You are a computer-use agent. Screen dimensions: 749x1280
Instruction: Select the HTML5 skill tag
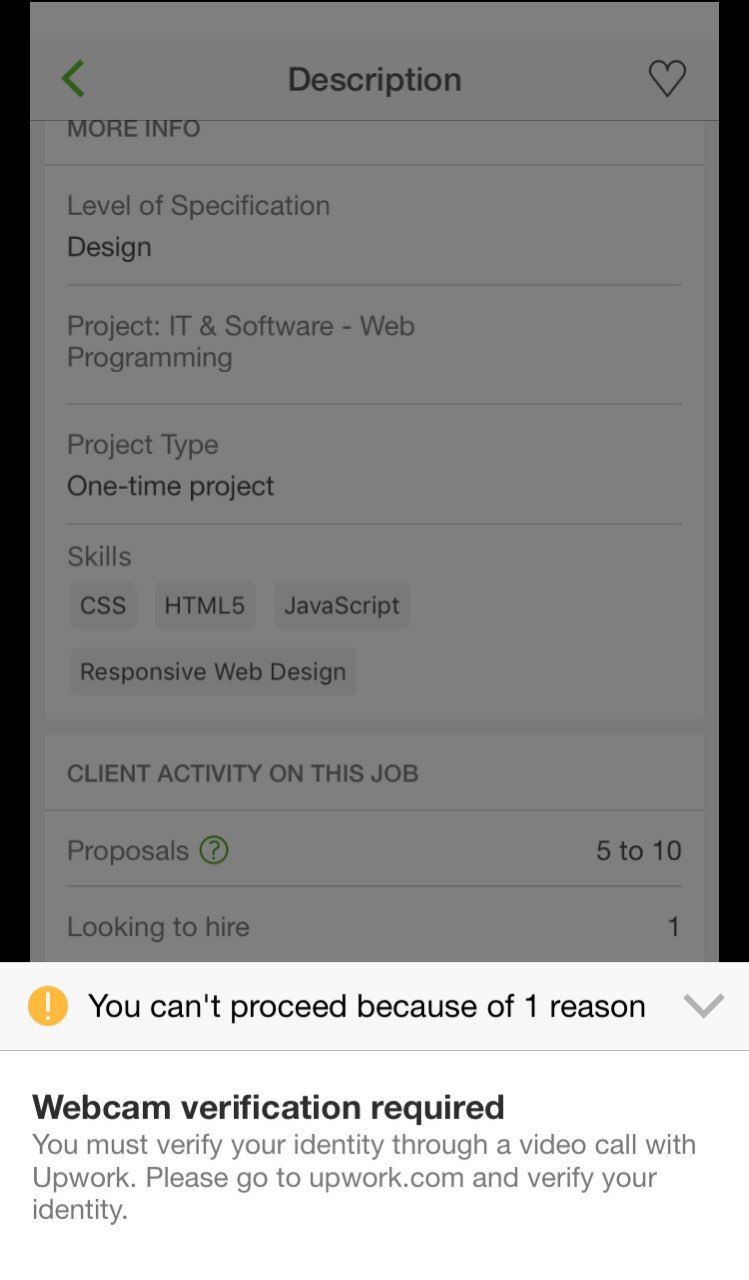(204, 605)
